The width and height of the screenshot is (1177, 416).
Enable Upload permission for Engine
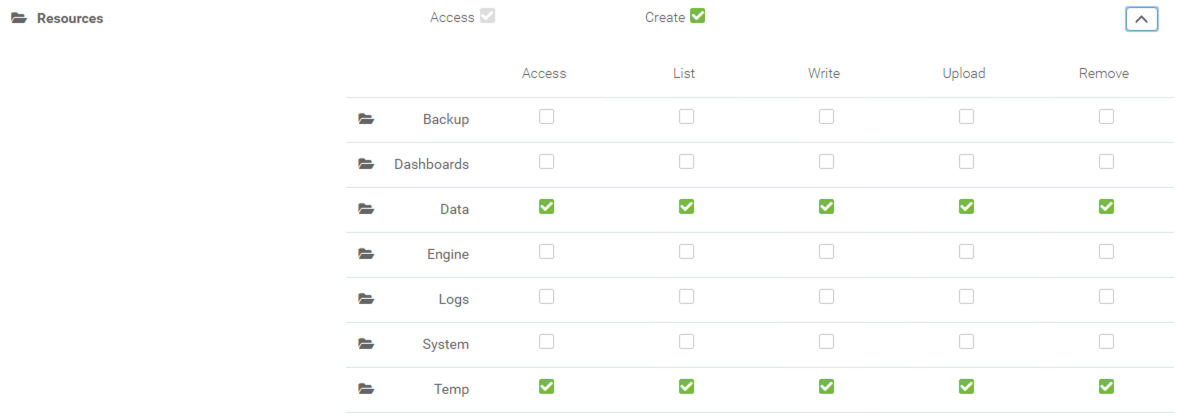pyautogui.click(x=966, y=252)
